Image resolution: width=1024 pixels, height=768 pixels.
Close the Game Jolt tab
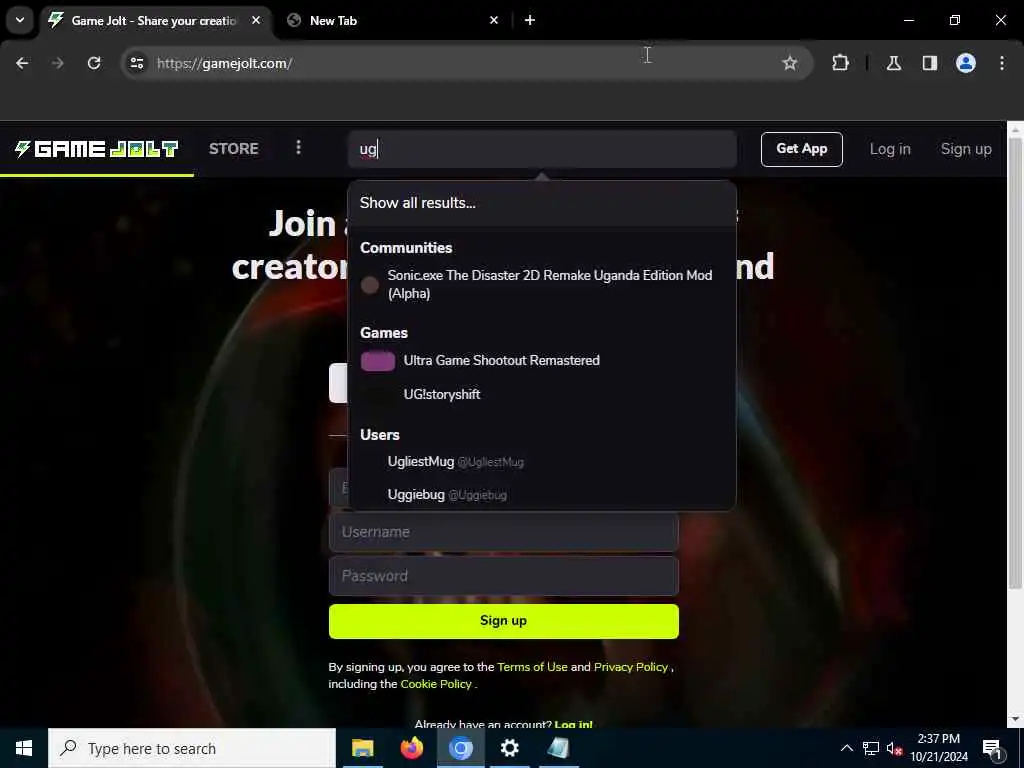coord(256,20)
